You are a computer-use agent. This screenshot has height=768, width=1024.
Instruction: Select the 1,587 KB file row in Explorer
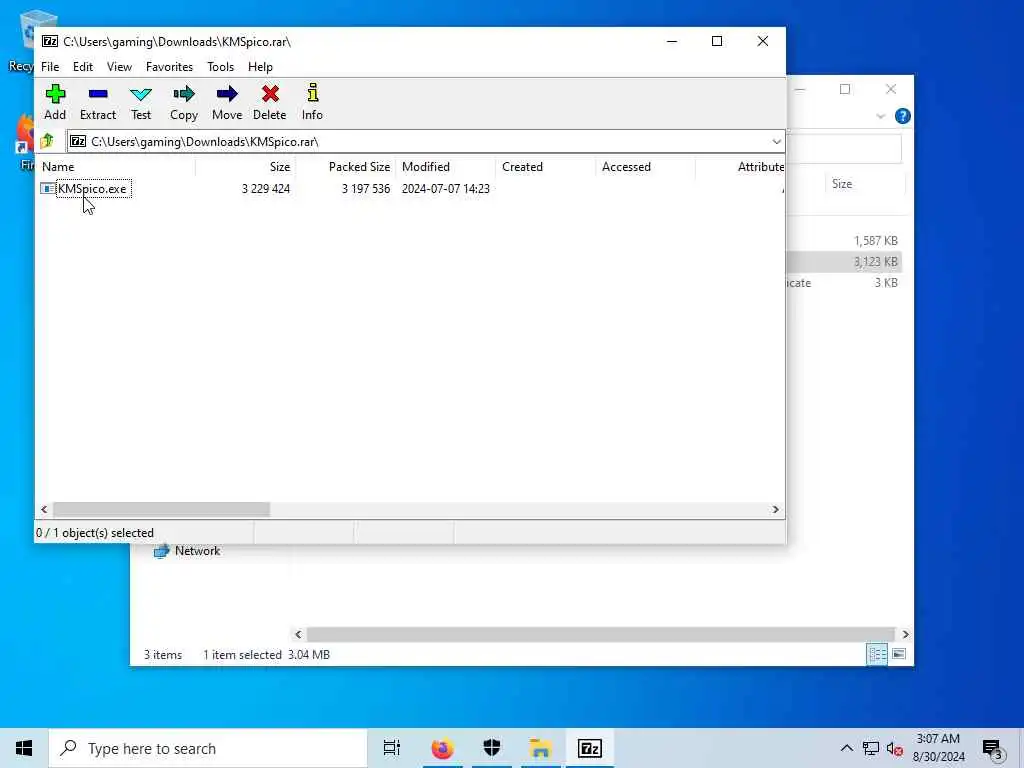[x=844, y=241]
